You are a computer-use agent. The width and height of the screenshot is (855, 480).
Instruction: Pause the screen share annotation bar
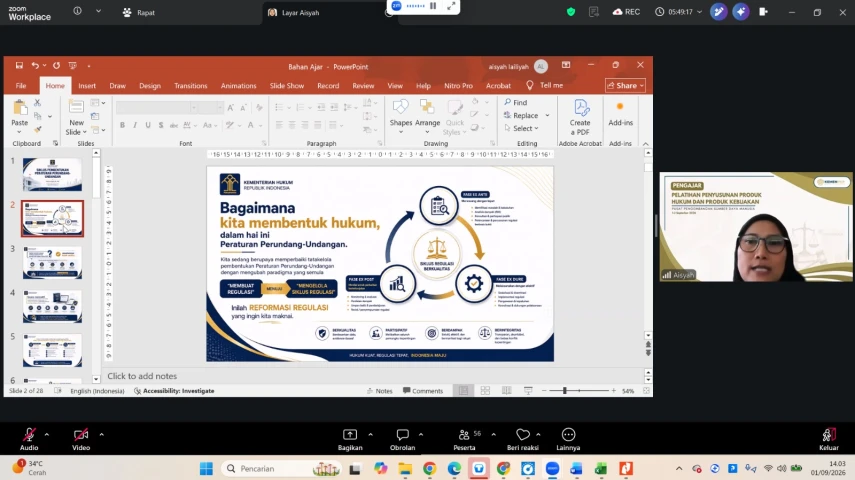pos(433,5)
